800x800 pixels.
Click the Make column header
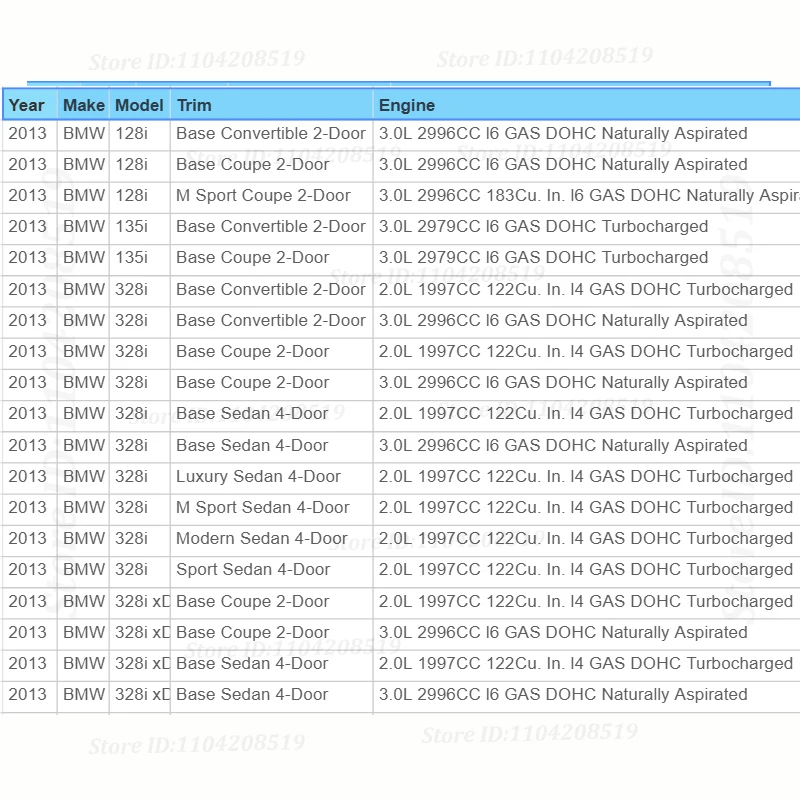(x=84, y=105)
